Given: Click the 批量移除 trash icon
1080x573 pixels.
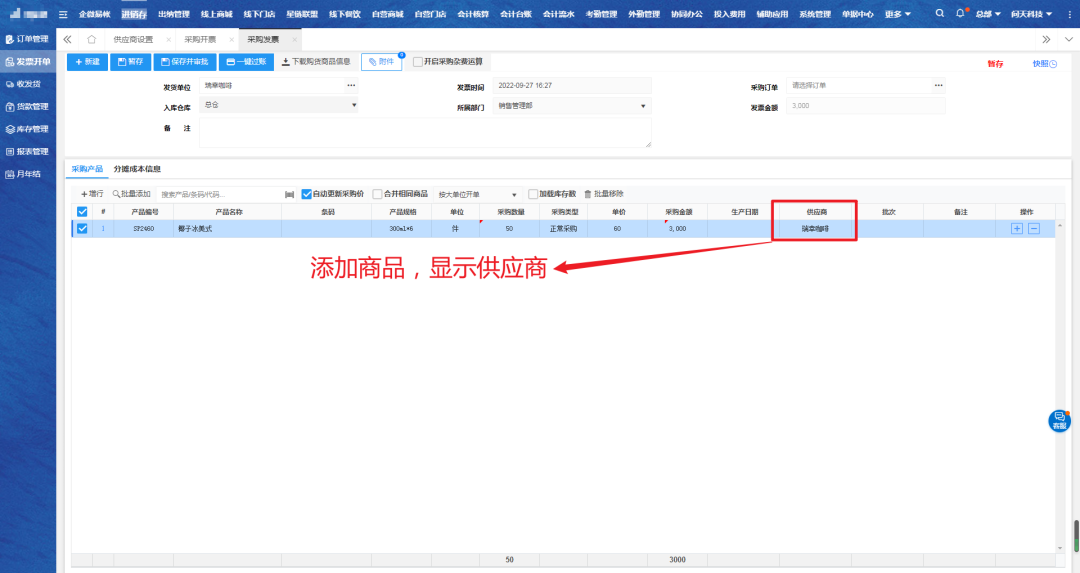Looking at the screenshot, I should [588, 194].
